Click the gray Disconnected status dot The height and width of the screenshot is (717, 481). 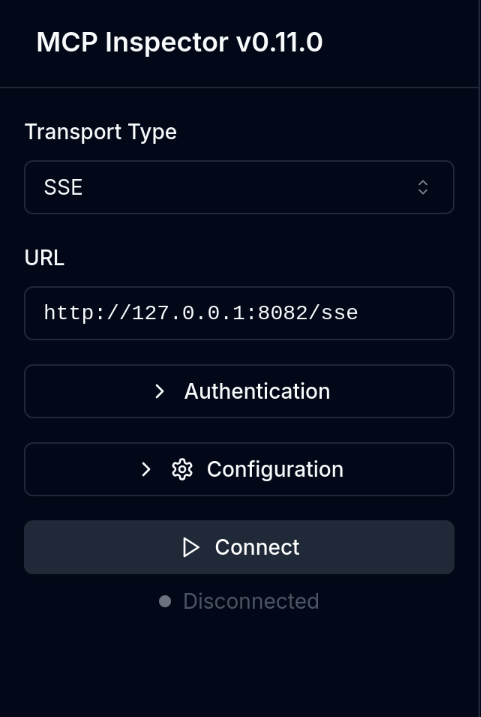click(165, 601)
